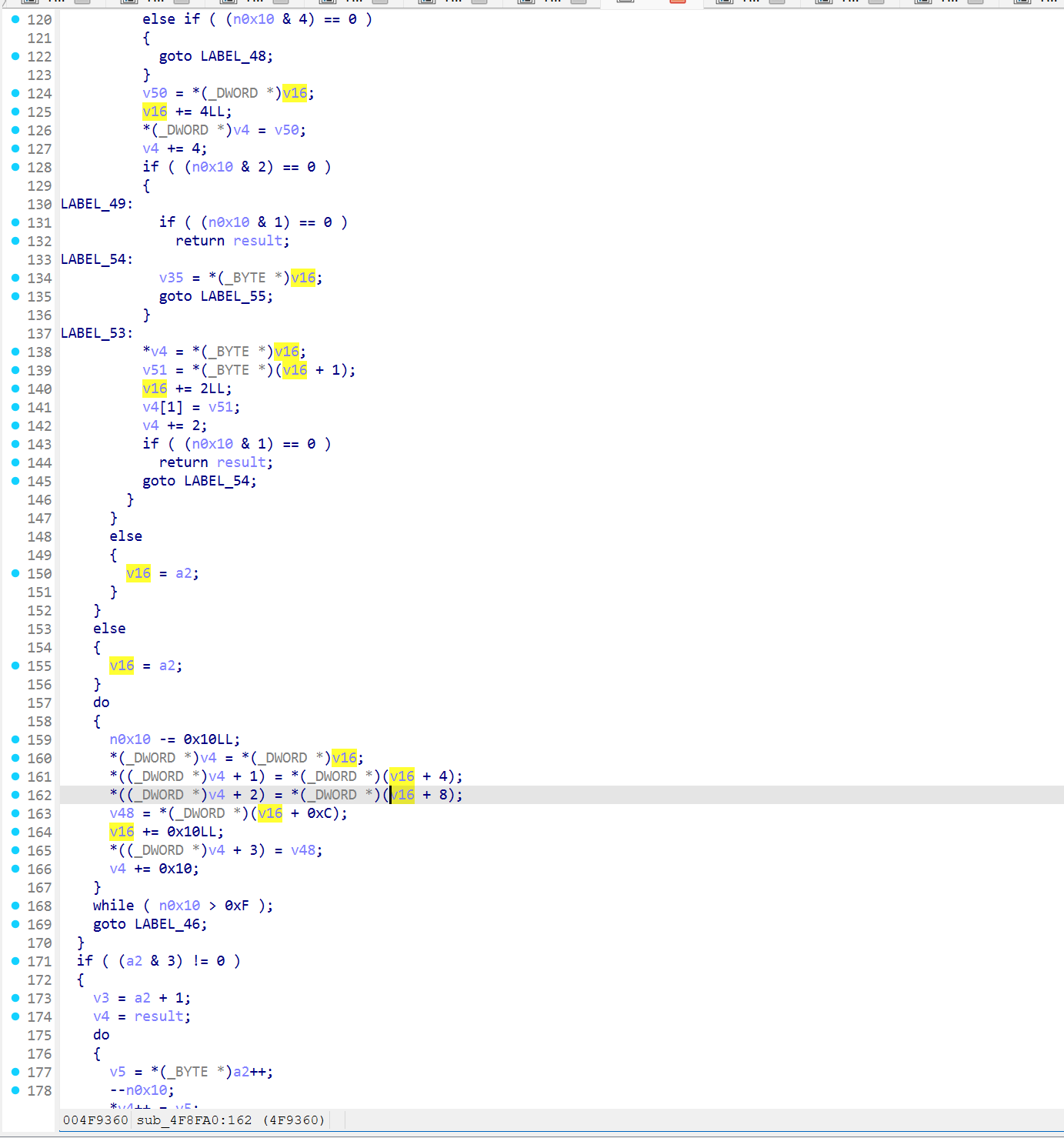Click address 004F9360 in status bar
The height and width of the screenshot is (1138, 1064).
point(95,1120)
